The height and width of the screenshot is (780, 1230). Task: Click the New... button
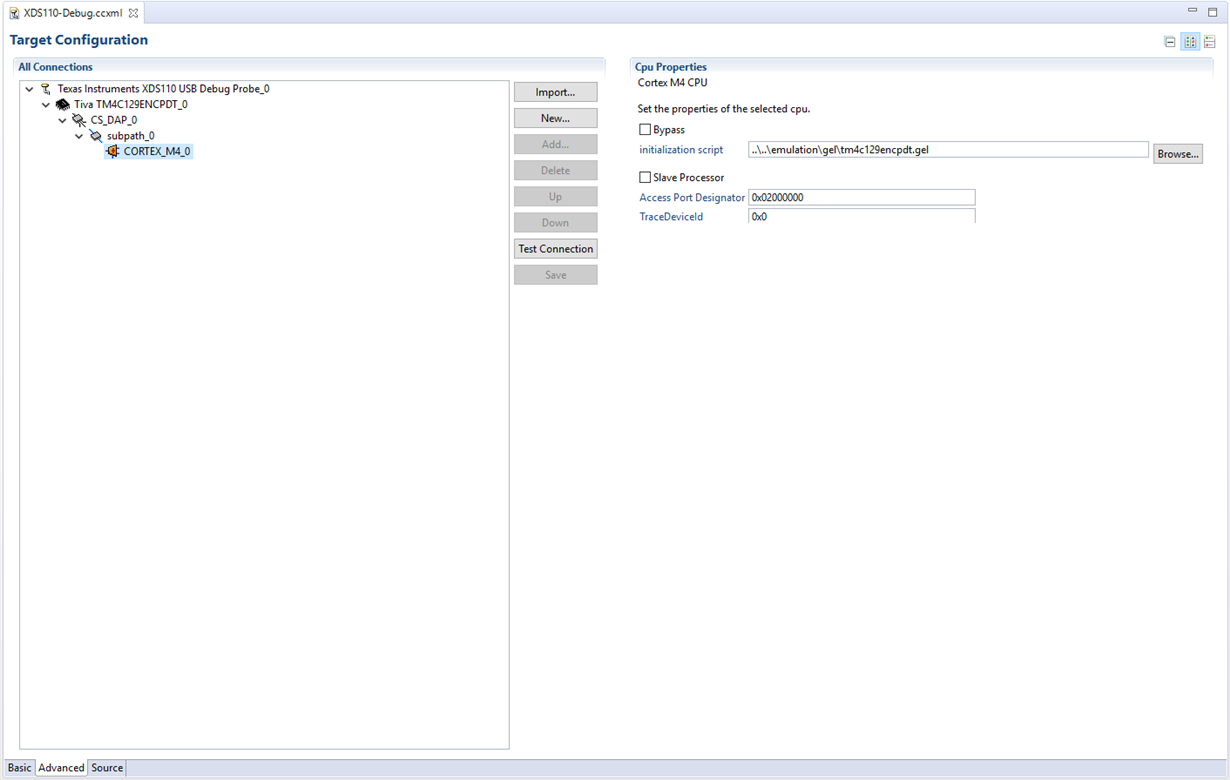[555, 118]
